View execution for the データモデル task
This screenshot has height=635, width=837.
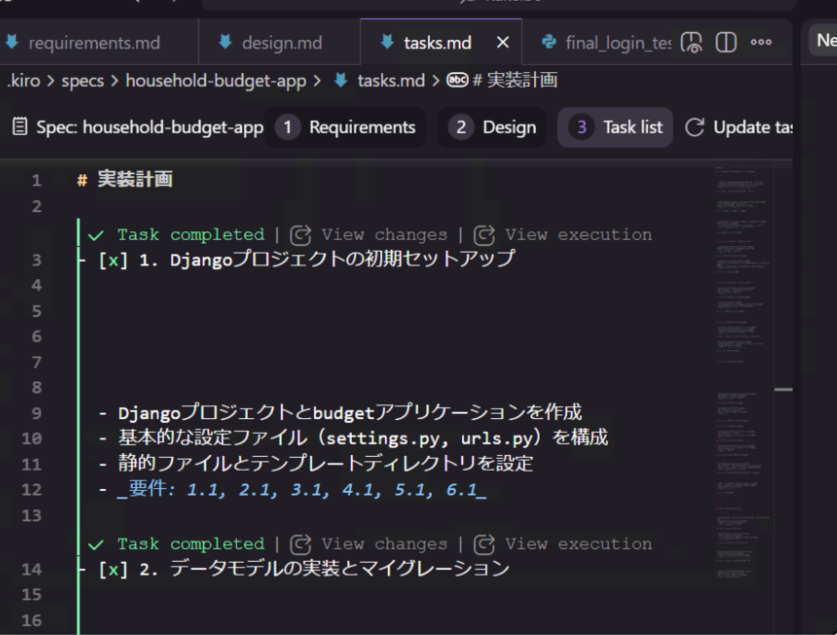(x=578, y=544)
